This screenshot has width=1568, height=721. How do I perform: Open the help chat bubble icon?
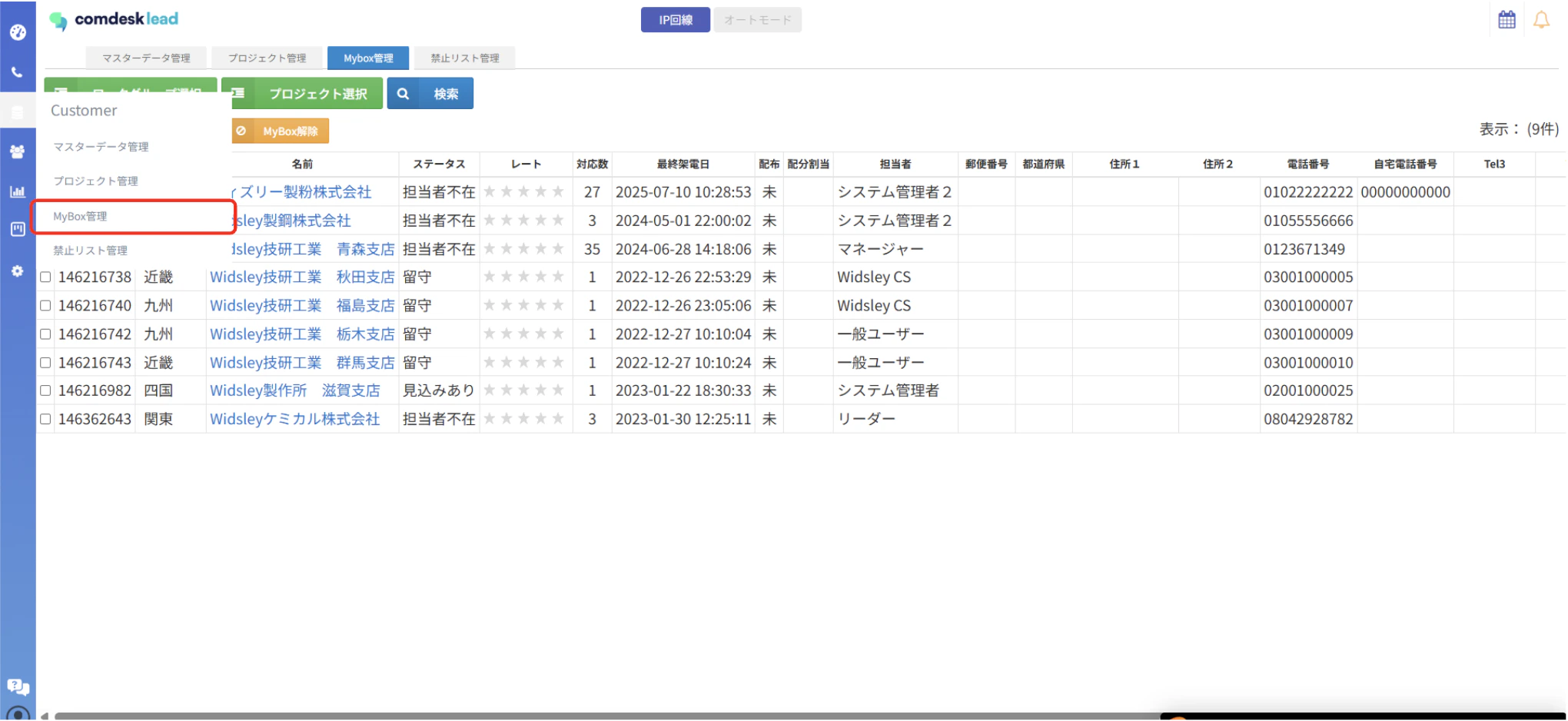[x=18, y=686]
